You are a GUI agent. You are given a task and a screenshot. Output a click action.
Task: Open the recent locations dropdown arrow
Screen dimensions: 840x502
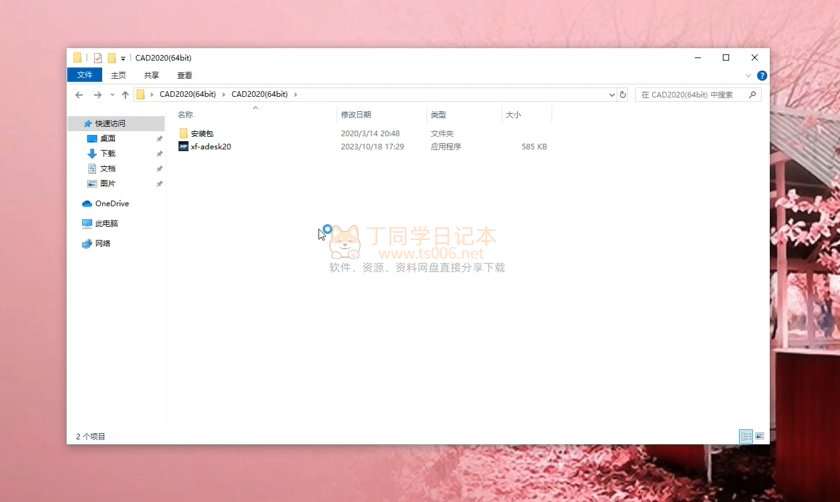click(x=111, y=95)
